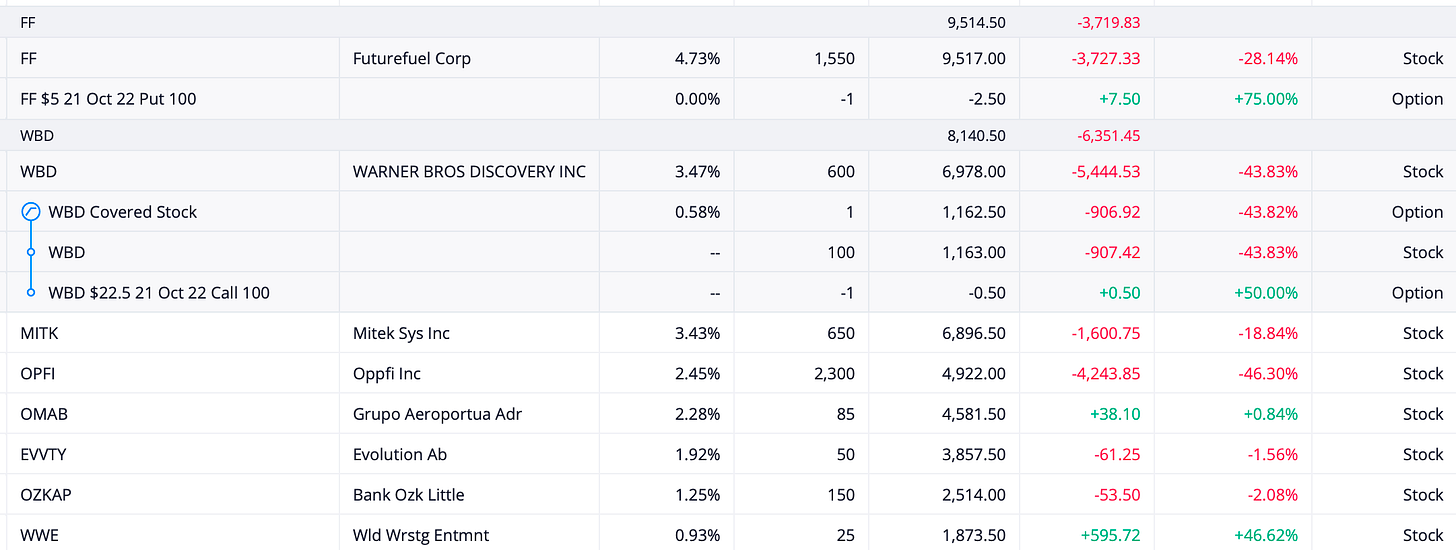Click the 4.73% allocation value
This screenshot has width=1456, height=550.
[697, 59]
